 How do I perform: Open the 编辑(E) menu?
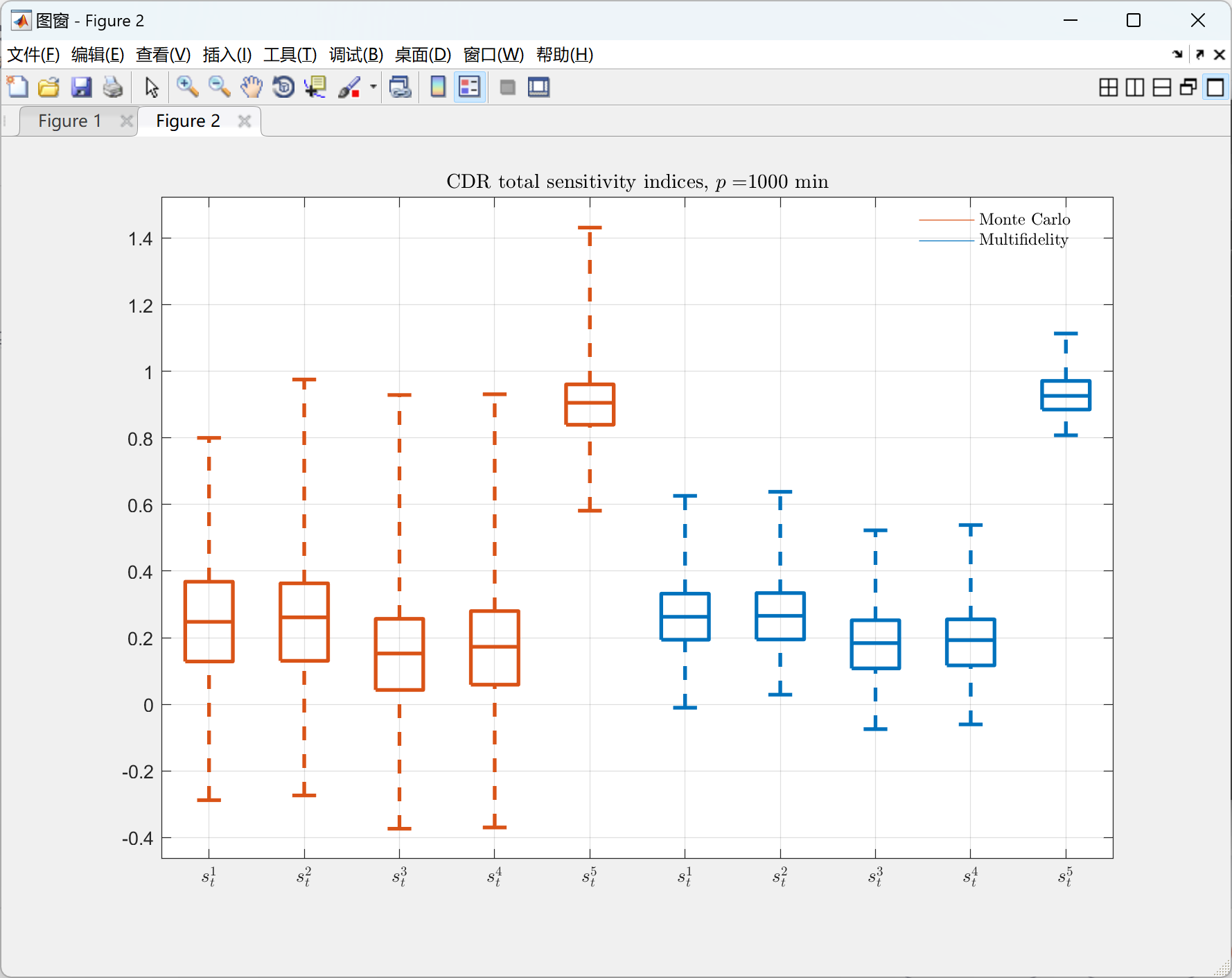[x=98, y=55]
